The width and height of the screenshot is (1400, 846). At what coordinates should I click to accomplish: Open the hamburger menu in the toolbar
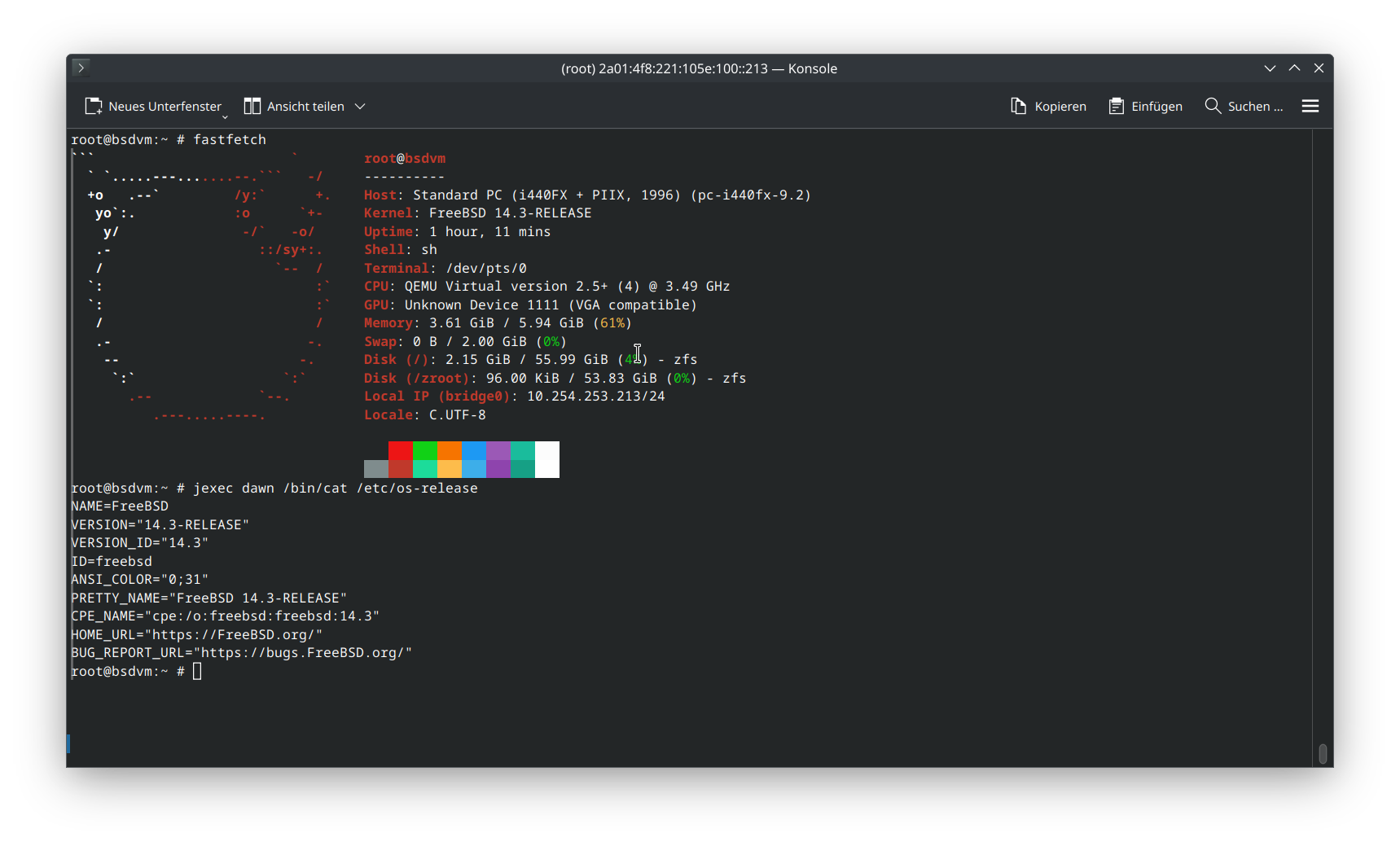1310,107
